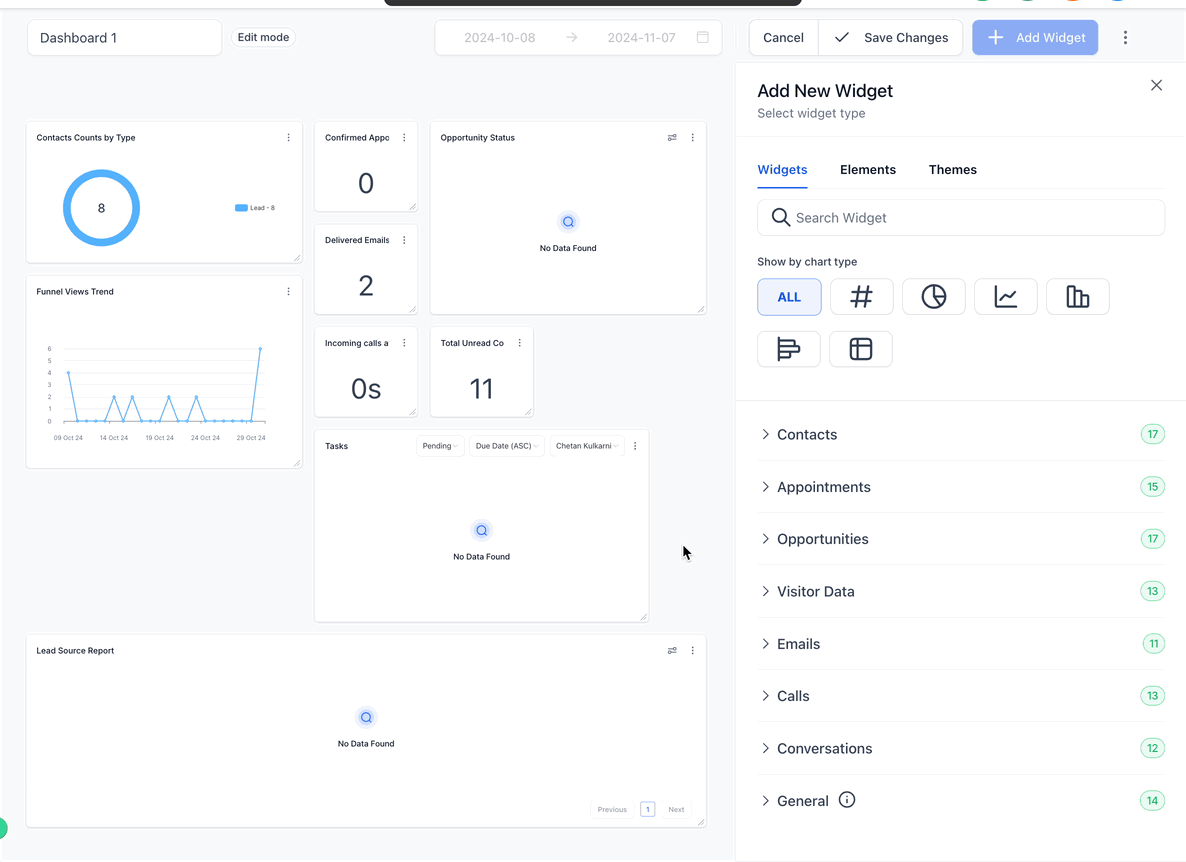Filter widgets by pie chart type
1186x862 pixels.
pos(933,296)
